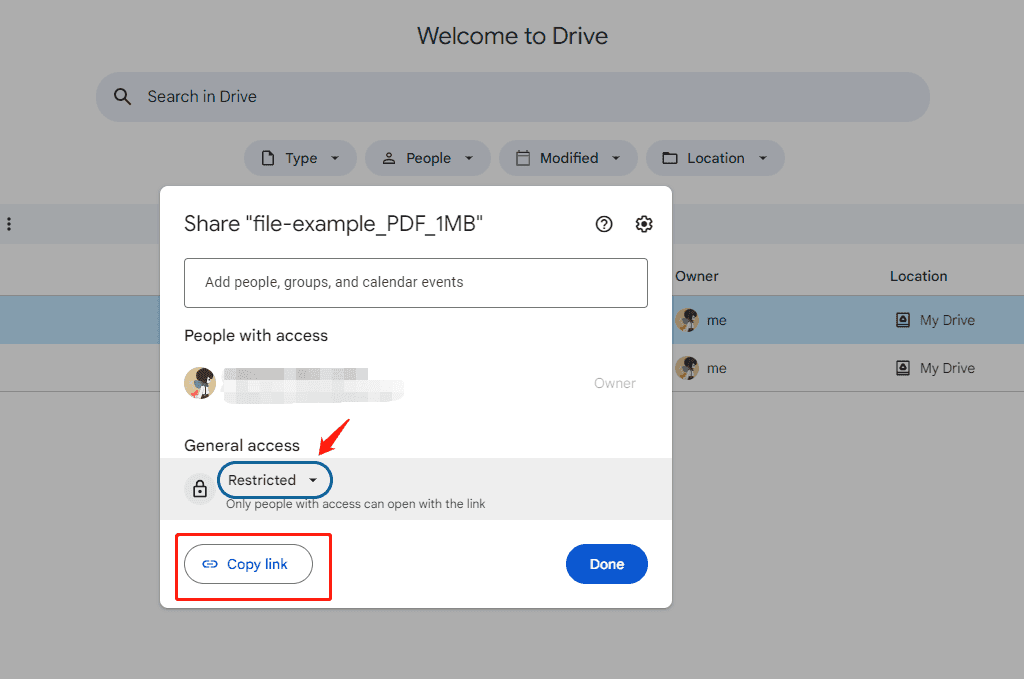Image resolution: width=1024 pixels, height=679 pixels.
Task: Click the three-dot more options icon
Action: pyautogui.click(x=9, y=224)
